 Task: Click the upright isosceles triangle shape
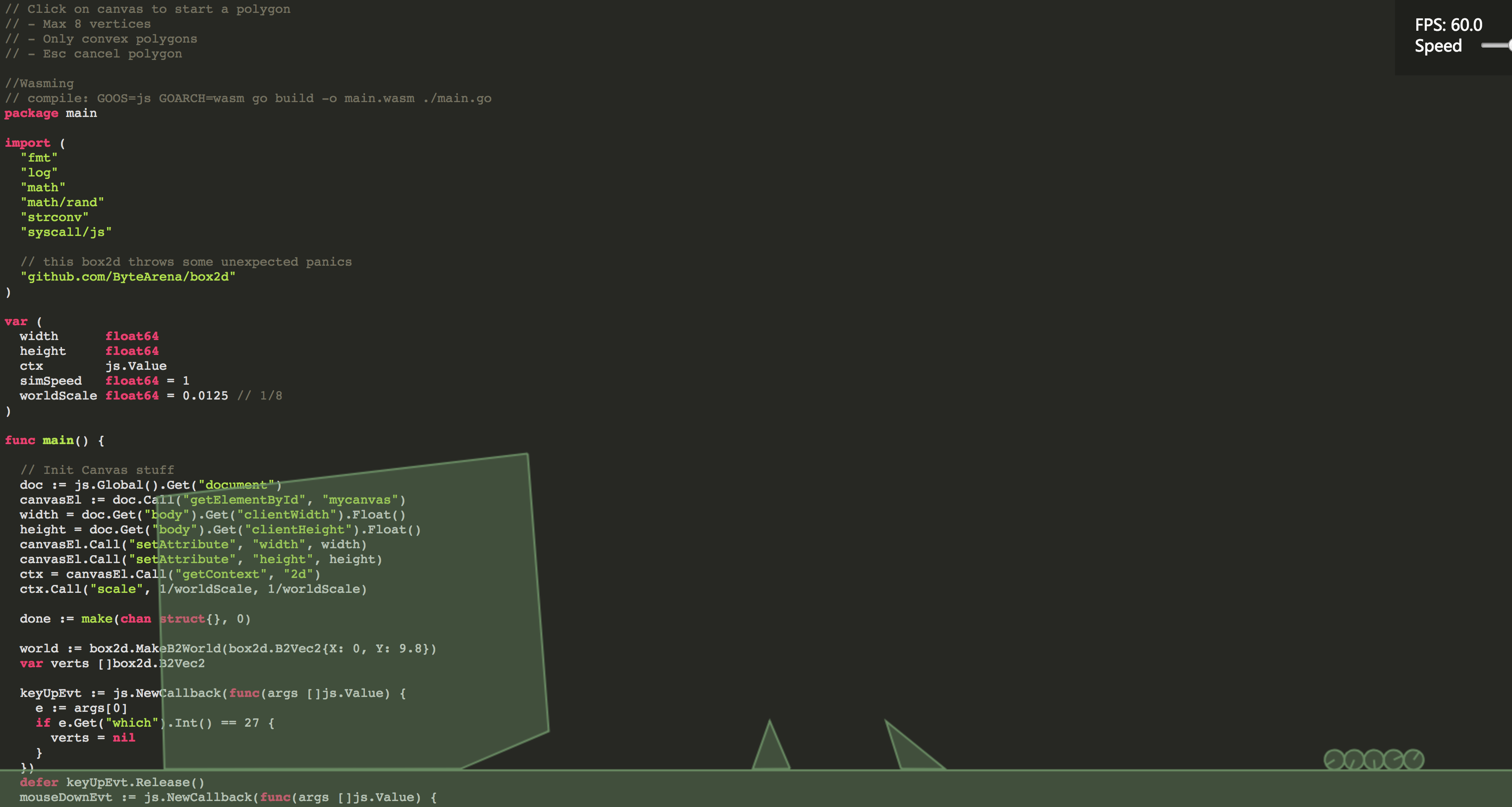[771, 752]
